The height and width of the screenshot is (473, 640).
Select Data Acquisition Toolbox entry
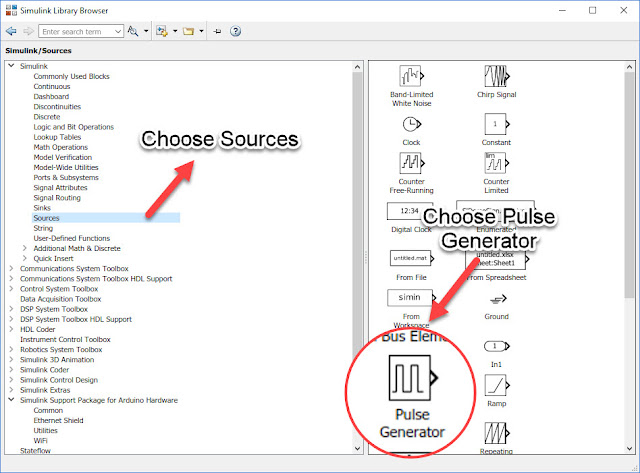(60, 299)
